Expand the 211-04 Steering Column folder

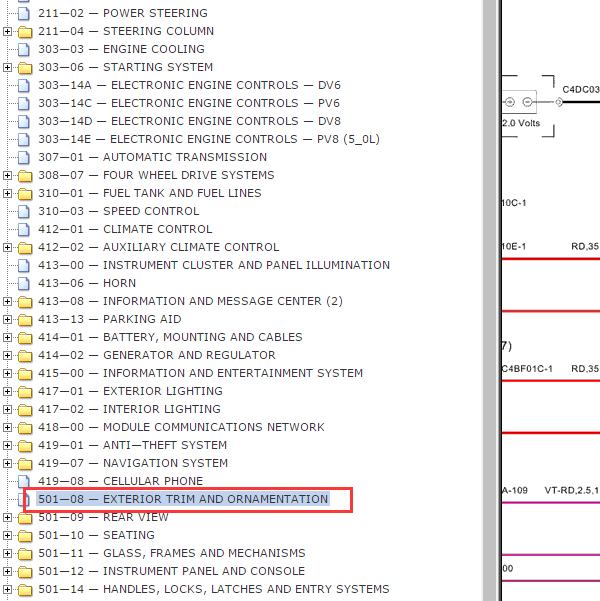pos(7,31)
